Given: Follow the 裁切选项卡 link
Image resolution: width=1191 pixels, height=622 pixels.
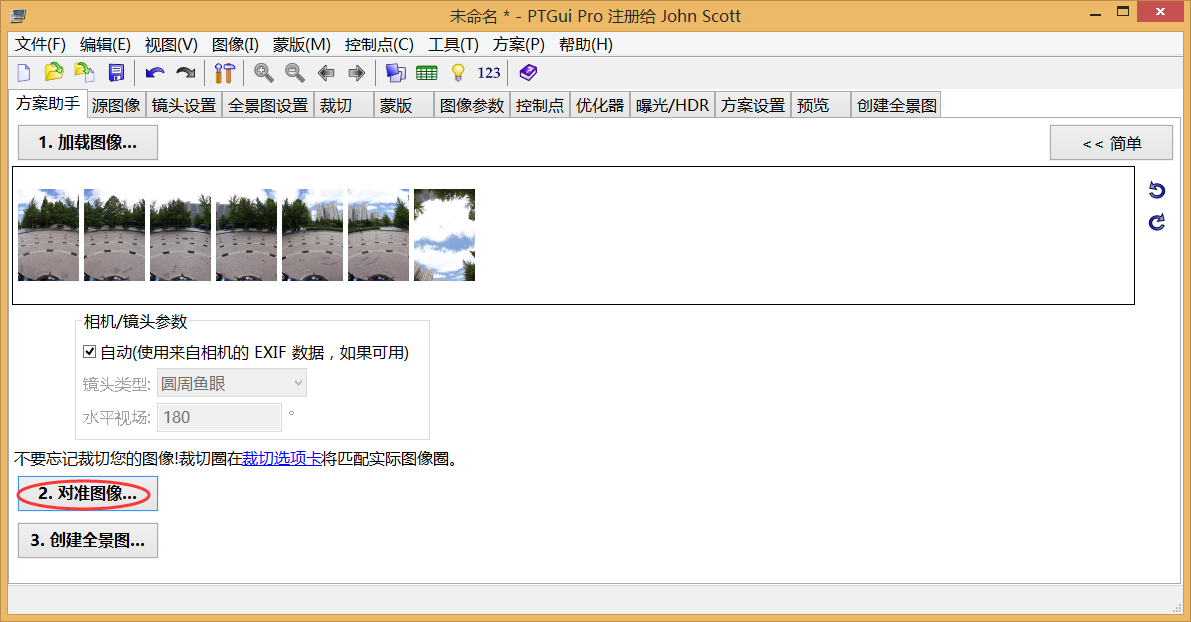Looking at the screenshot, I should click(x=281, y=460).
